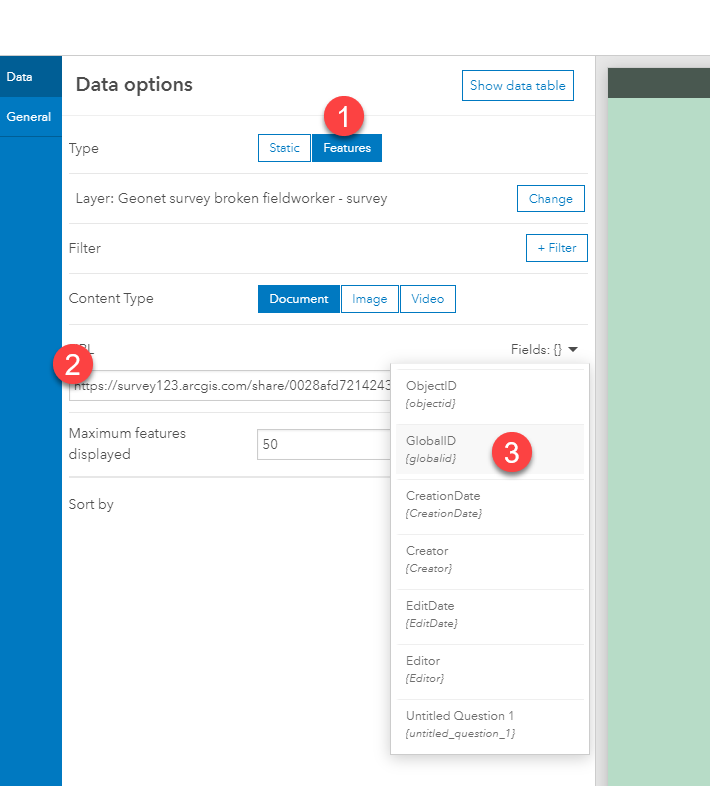Select the Features type option
Screen dimensions: 710x786
(347, 148)
